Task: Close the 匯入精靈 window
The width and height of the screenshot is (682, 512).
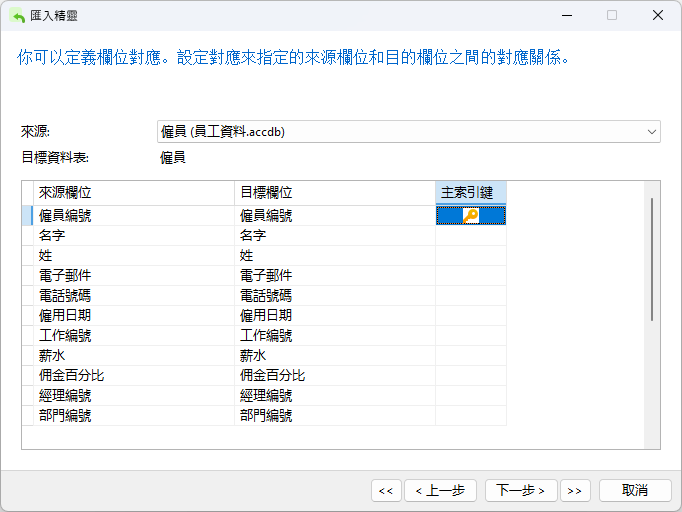Action: pyautogui.click(x=656, y=15)
